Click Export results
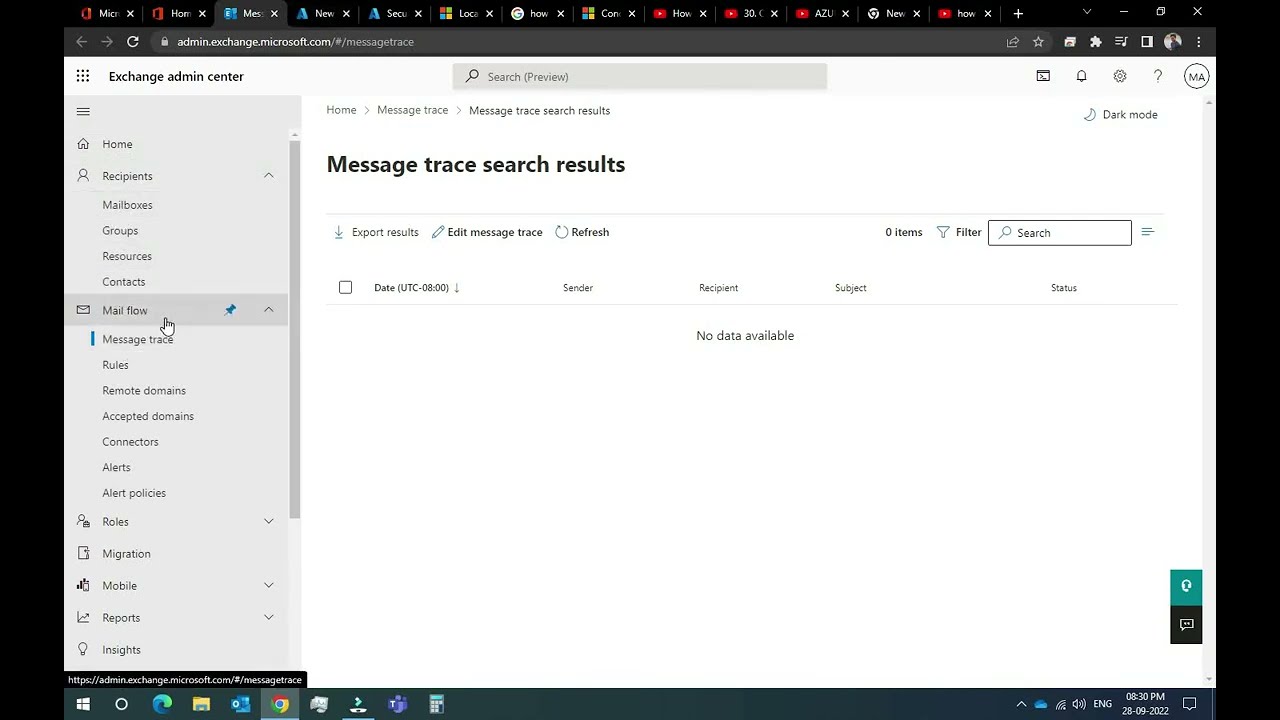 pos(376,232)
